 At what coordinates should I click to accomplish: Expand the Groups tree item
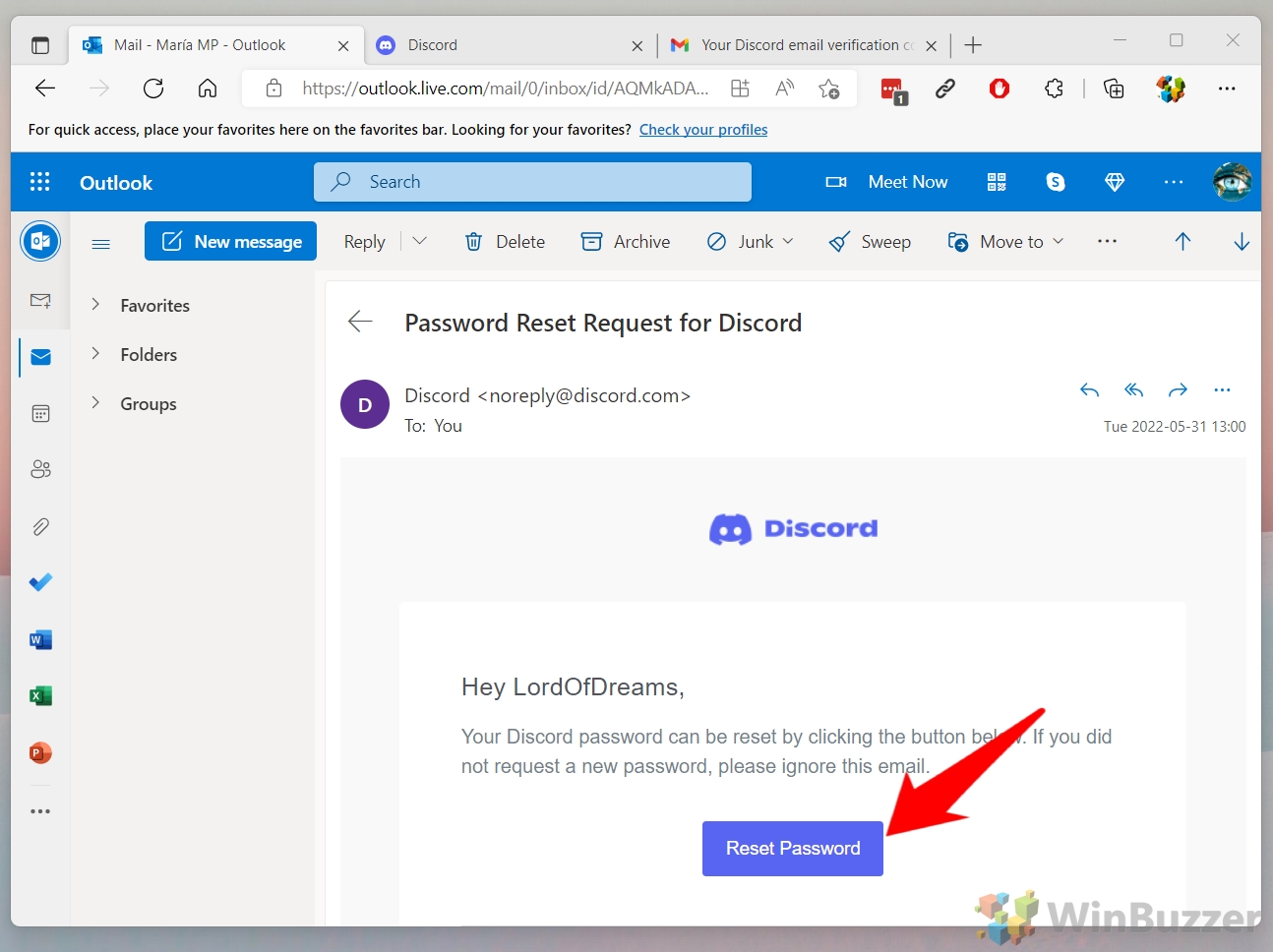(x=95, y=403)
